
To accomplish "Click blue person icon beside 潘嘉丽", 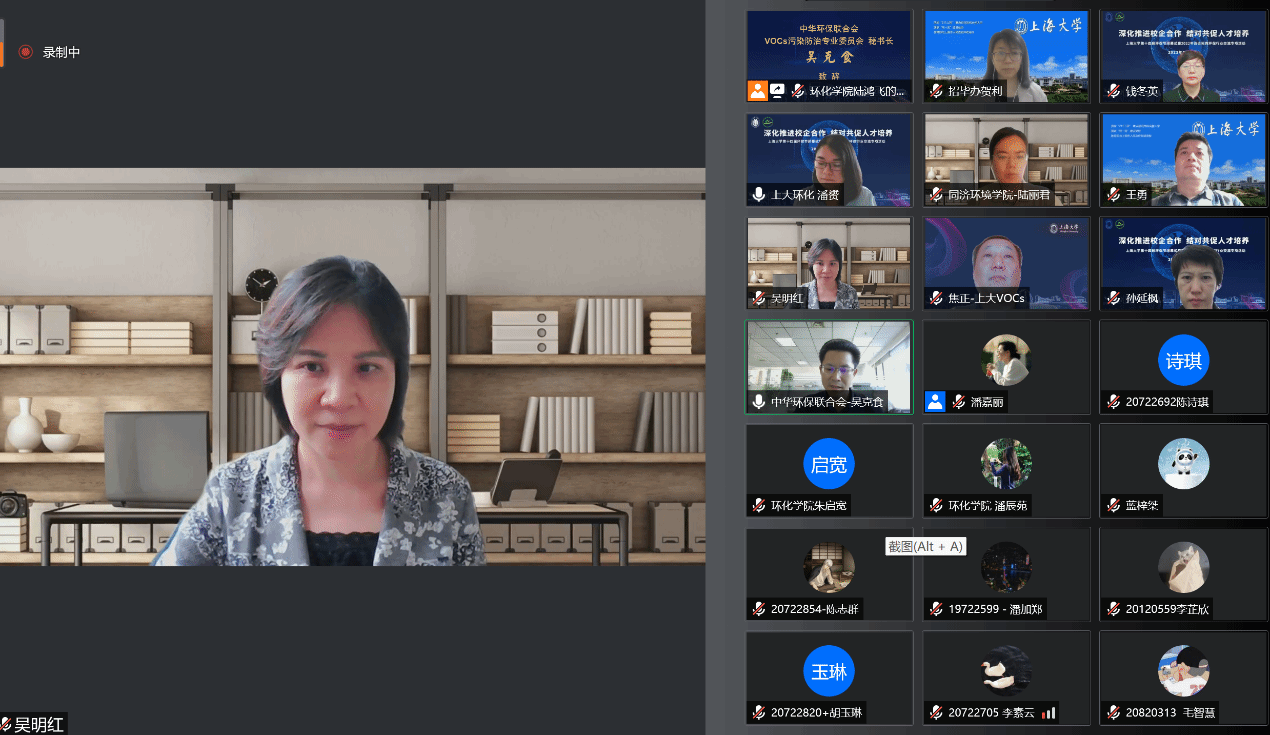I will coord(935,402).
